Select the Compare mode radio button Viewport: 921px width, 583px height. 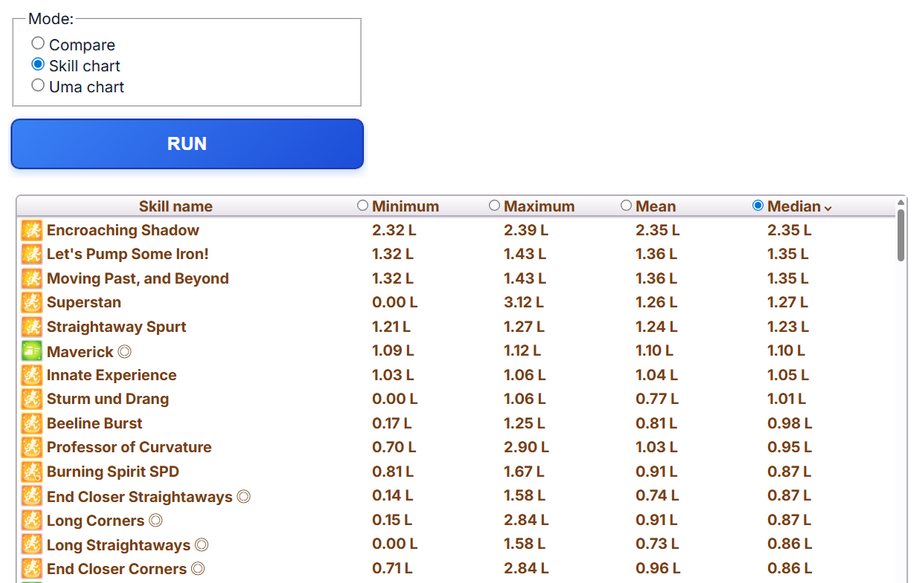coord(38,44)
